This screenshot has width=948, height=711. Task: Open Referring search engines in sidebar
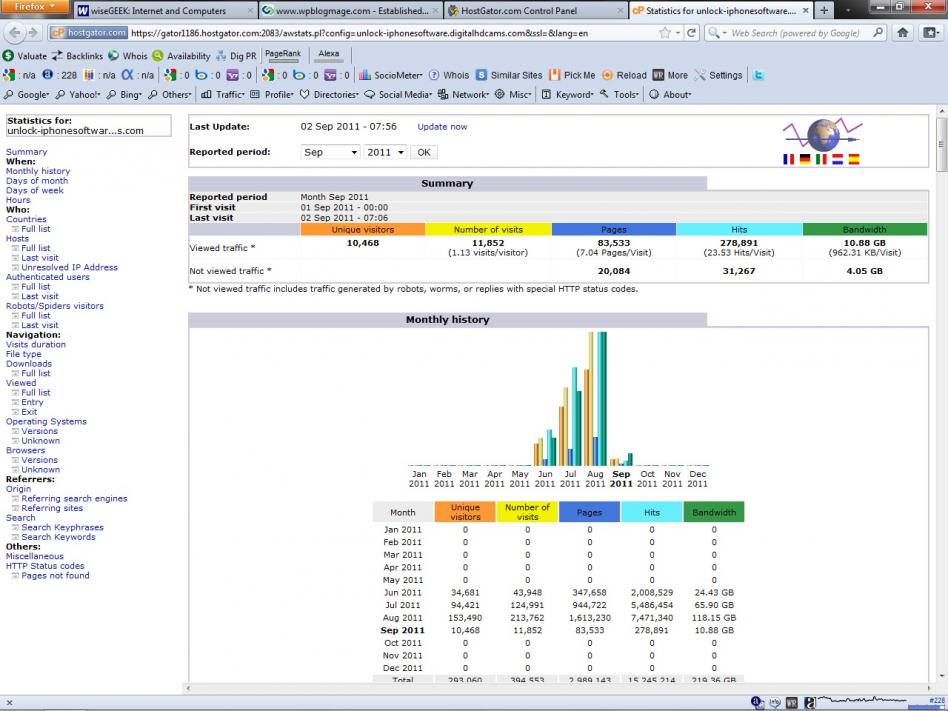(x=74, y=499)
